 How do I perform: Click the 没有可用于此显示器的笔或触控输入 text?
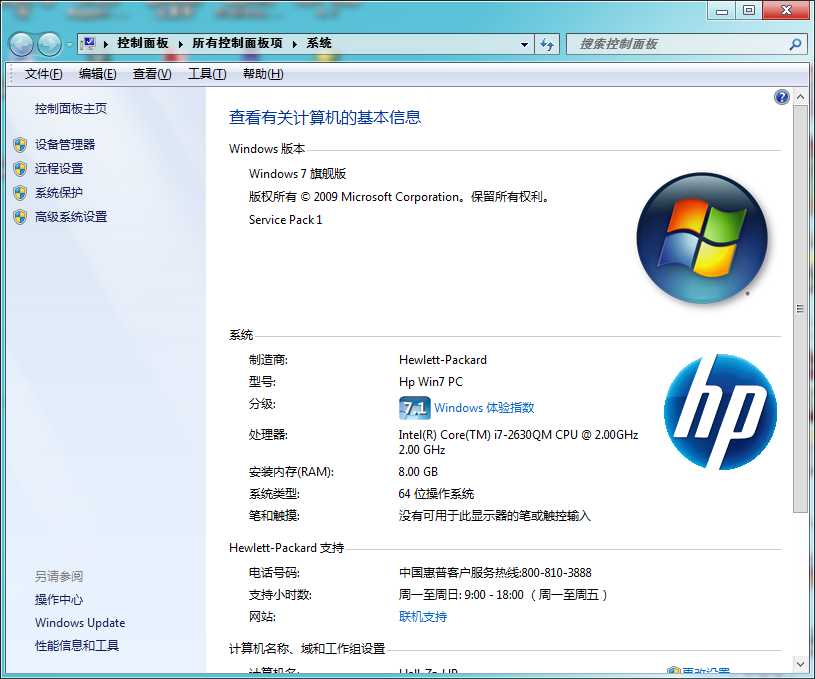click(494, 516)
